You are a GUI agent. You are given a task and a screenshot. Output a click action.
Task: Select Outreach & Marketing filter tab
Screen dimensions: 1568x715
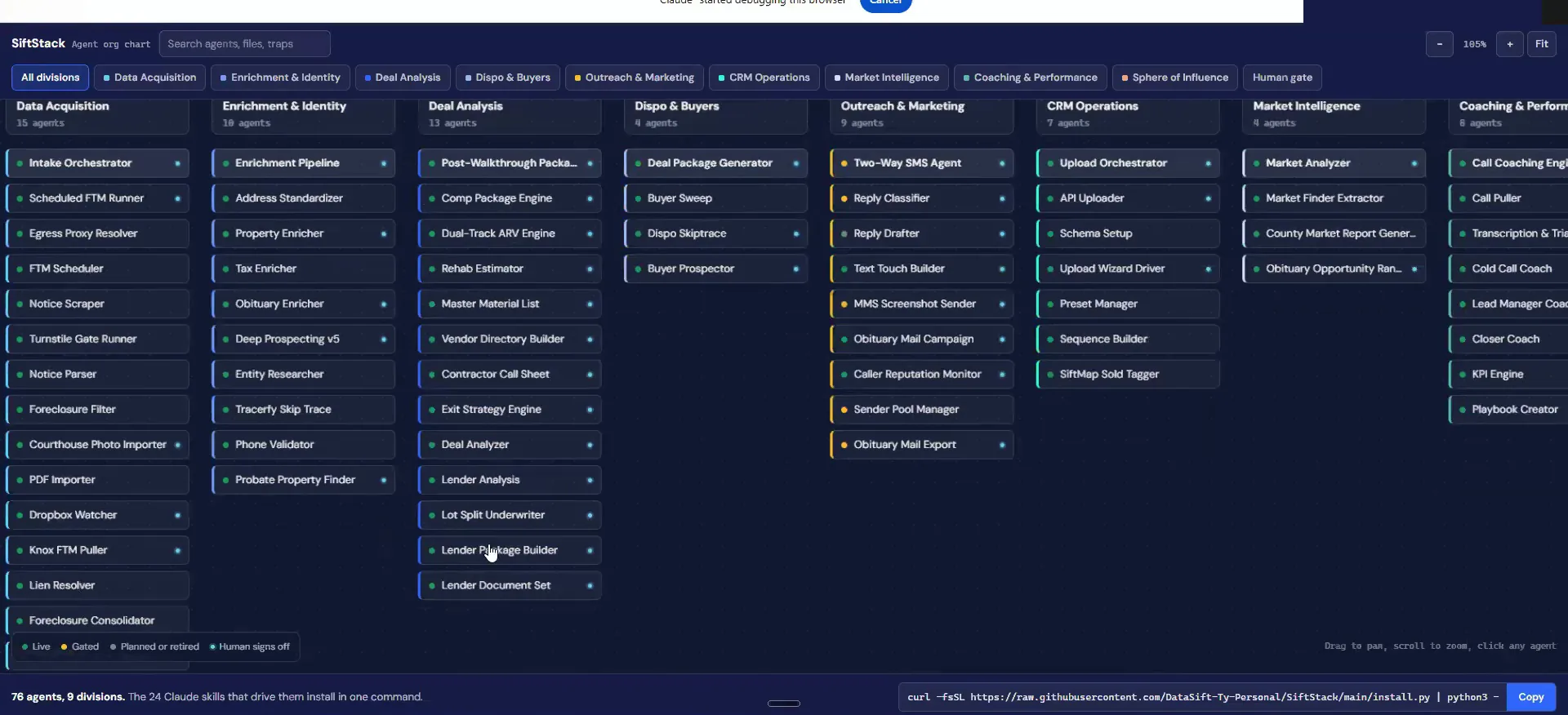[x=635, y=78]
